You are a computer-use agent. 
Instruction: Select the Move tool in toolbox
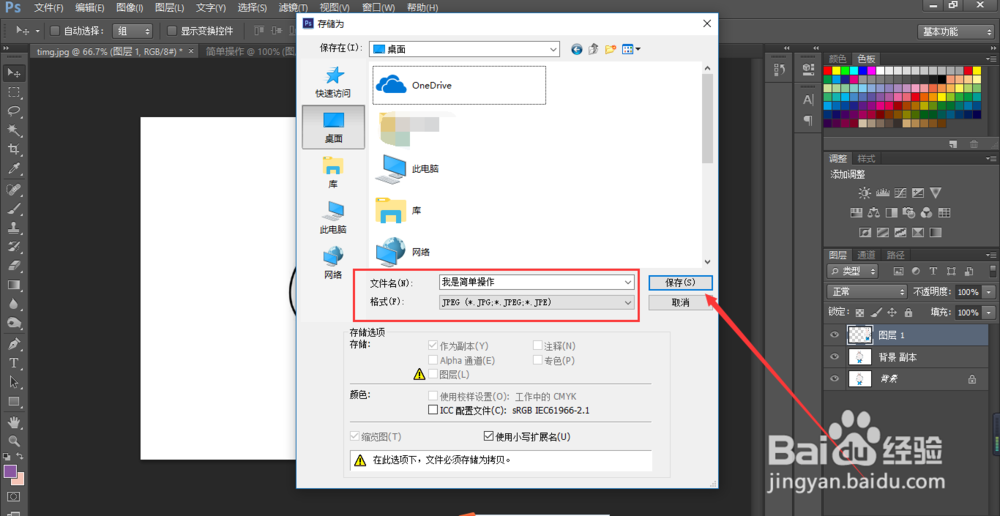14,73
